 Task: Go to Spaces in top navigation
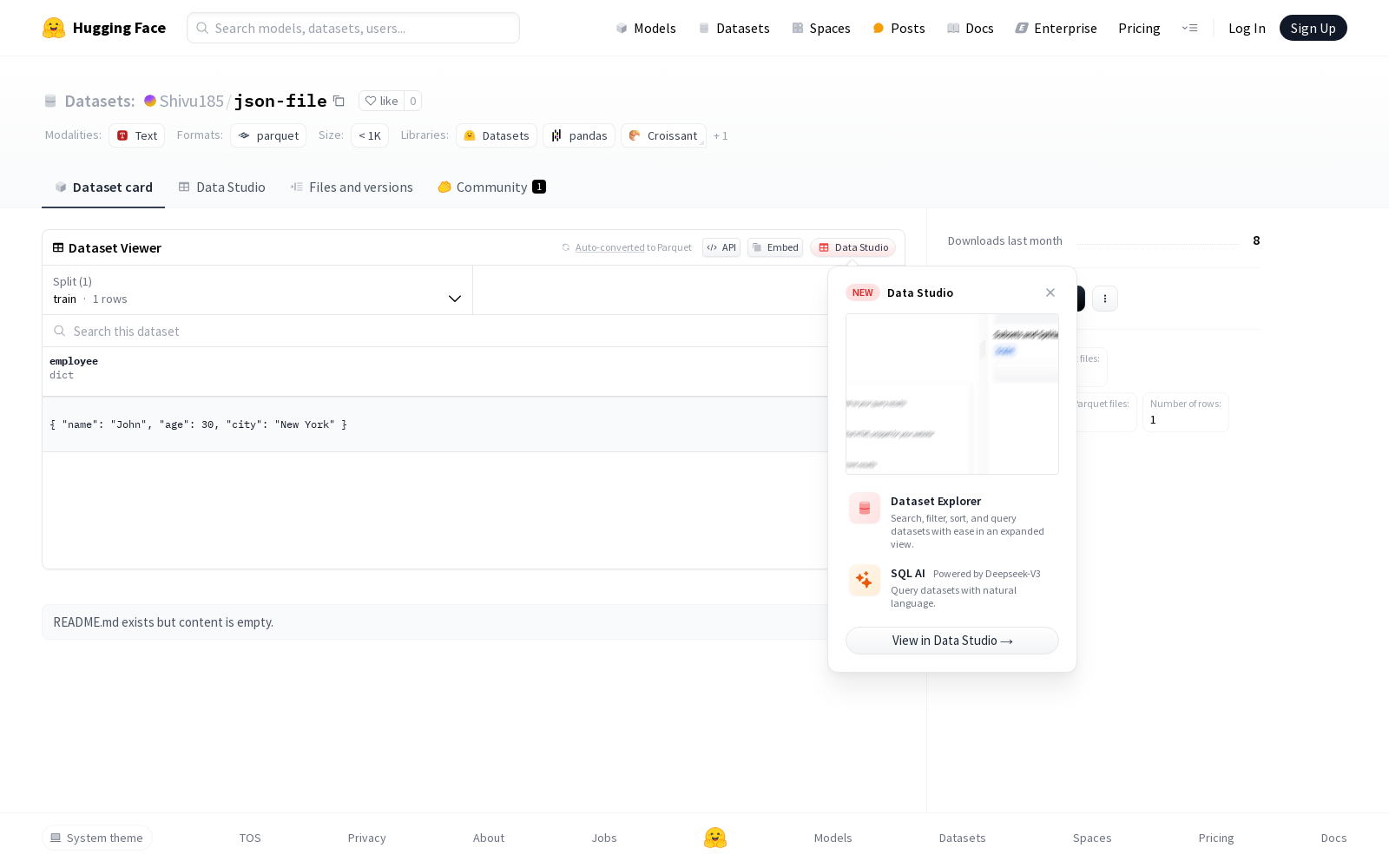point(821,28)
